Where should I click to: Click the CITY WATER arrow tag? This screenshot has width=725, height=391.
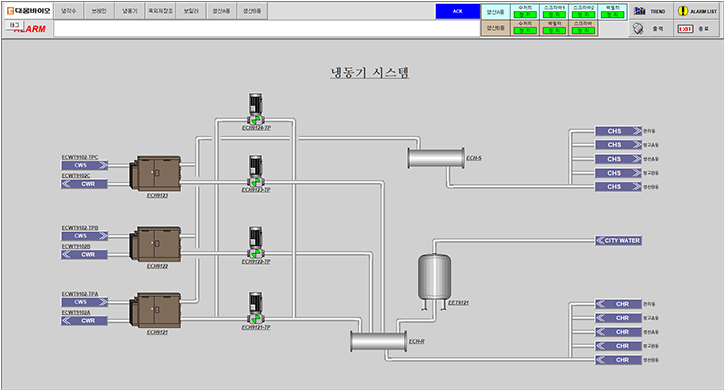coord(618,241)
